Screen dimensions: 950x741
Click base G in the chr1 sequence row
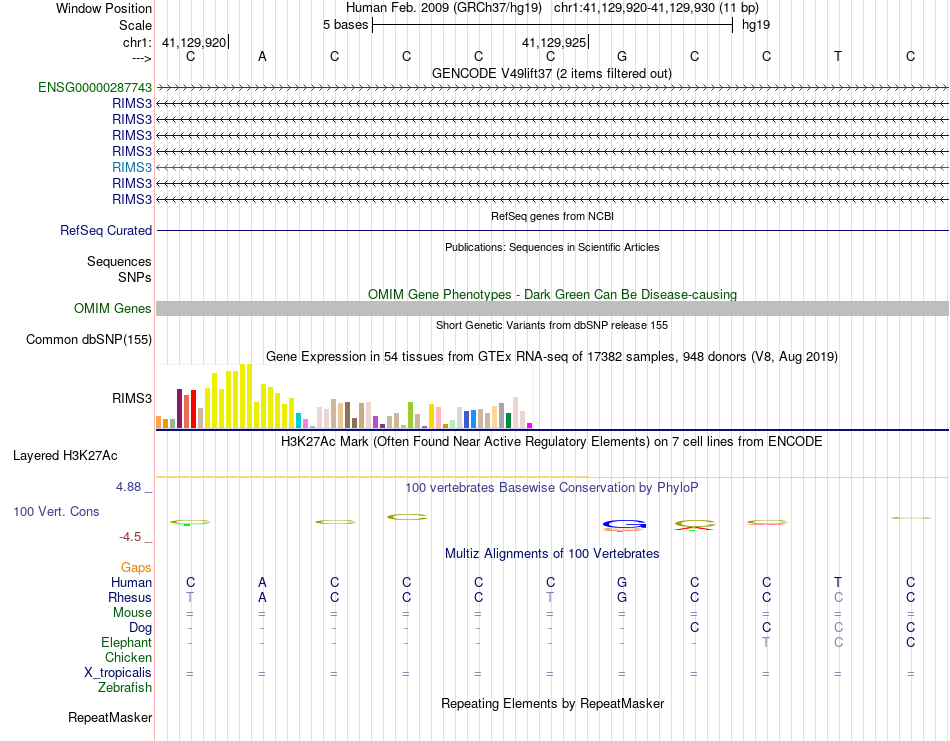coord(622,56)
